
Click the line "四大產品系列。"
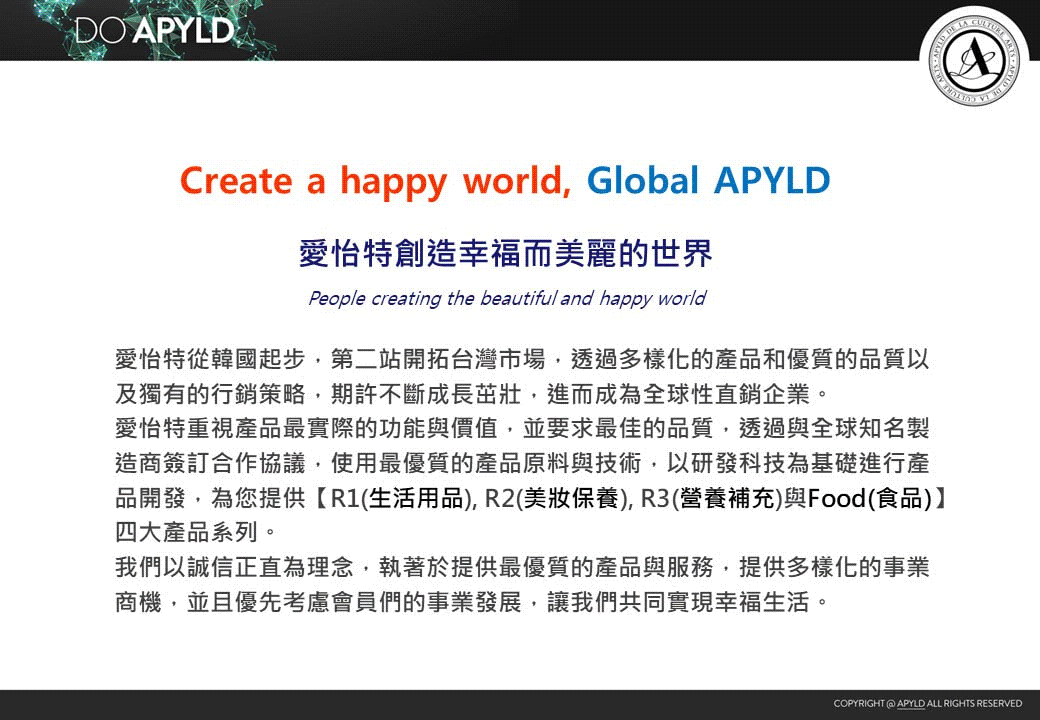[x=196, y=532]
